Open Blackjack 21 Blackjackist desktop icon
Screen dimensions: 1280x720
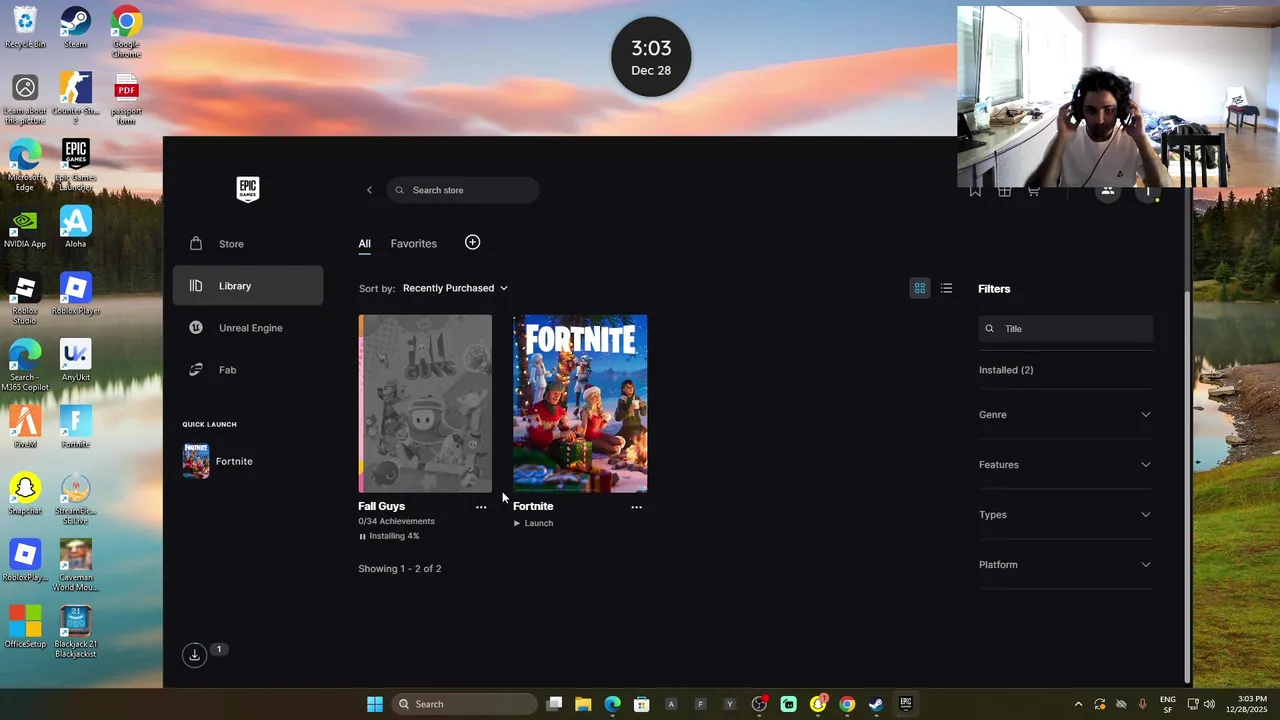pos(75,632)
